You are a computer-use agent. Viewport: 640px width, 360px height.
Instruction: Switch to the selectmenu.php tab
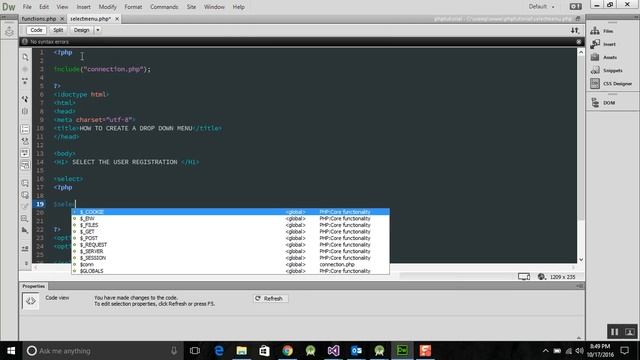[91, 19]
